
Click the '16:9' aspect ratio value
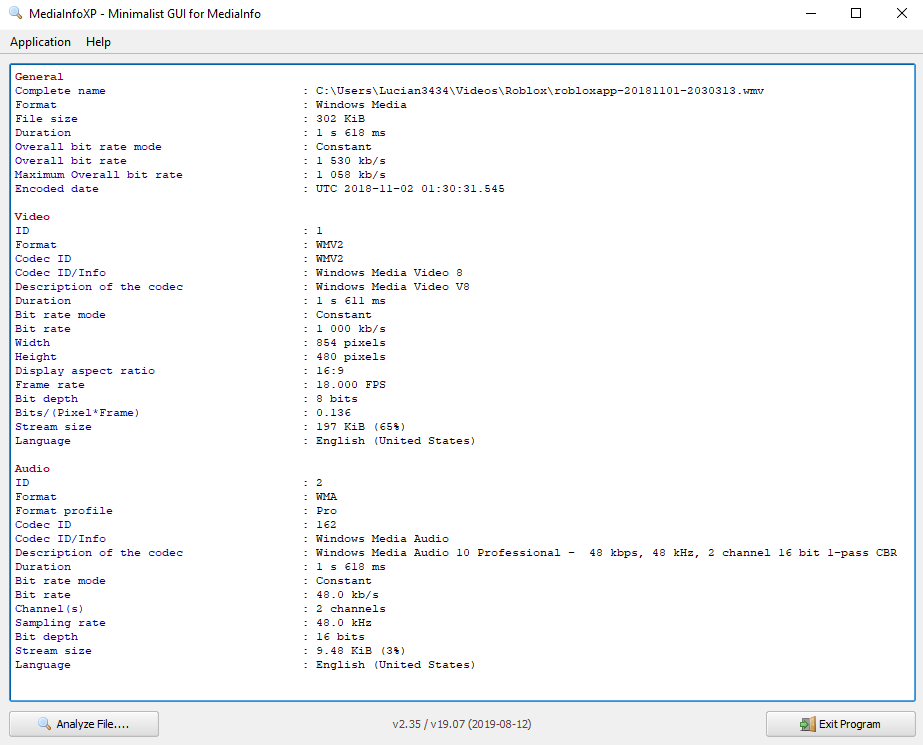click(x=330, y=371)
